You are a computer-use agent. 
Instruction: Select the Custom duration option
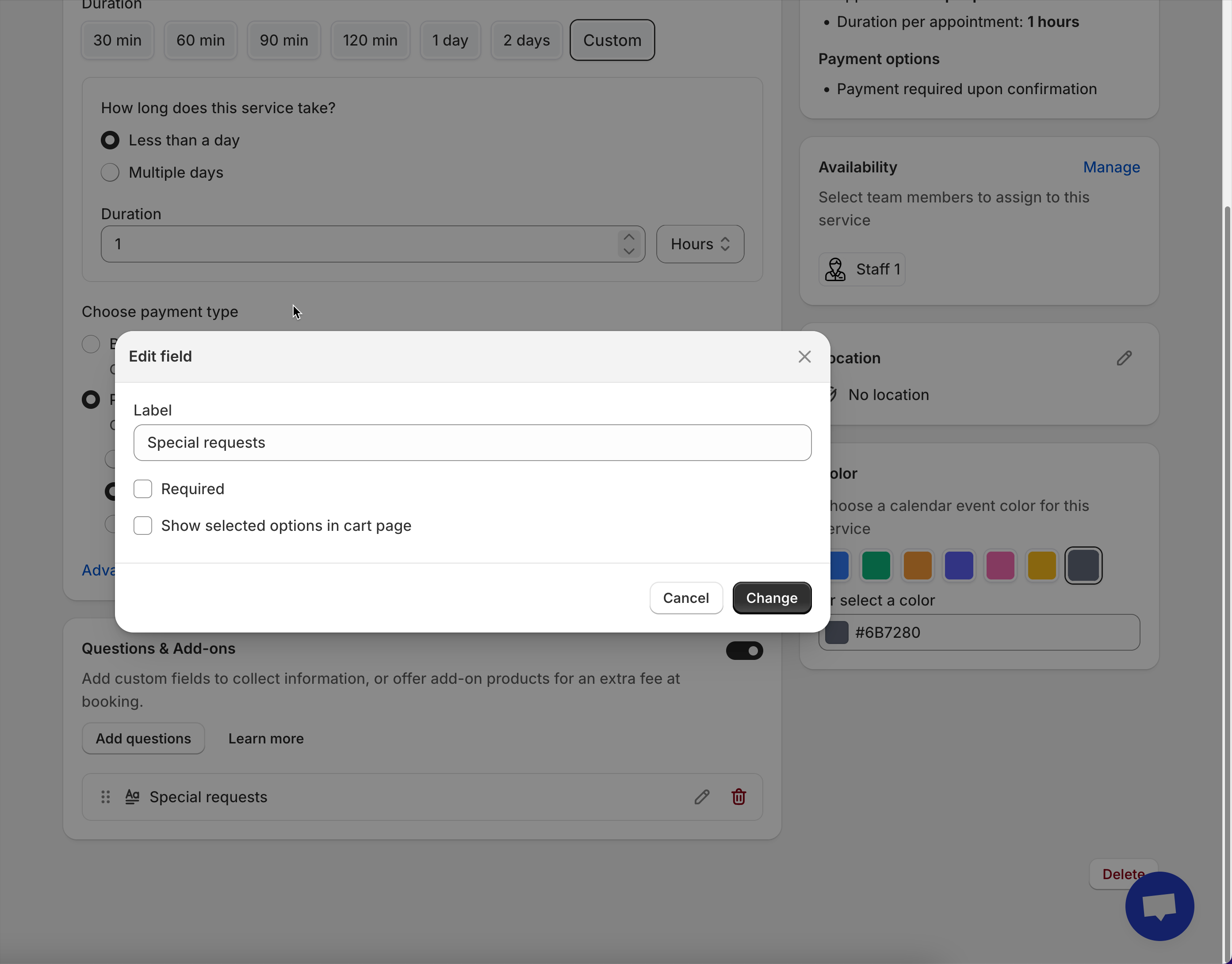click(612, 40)
